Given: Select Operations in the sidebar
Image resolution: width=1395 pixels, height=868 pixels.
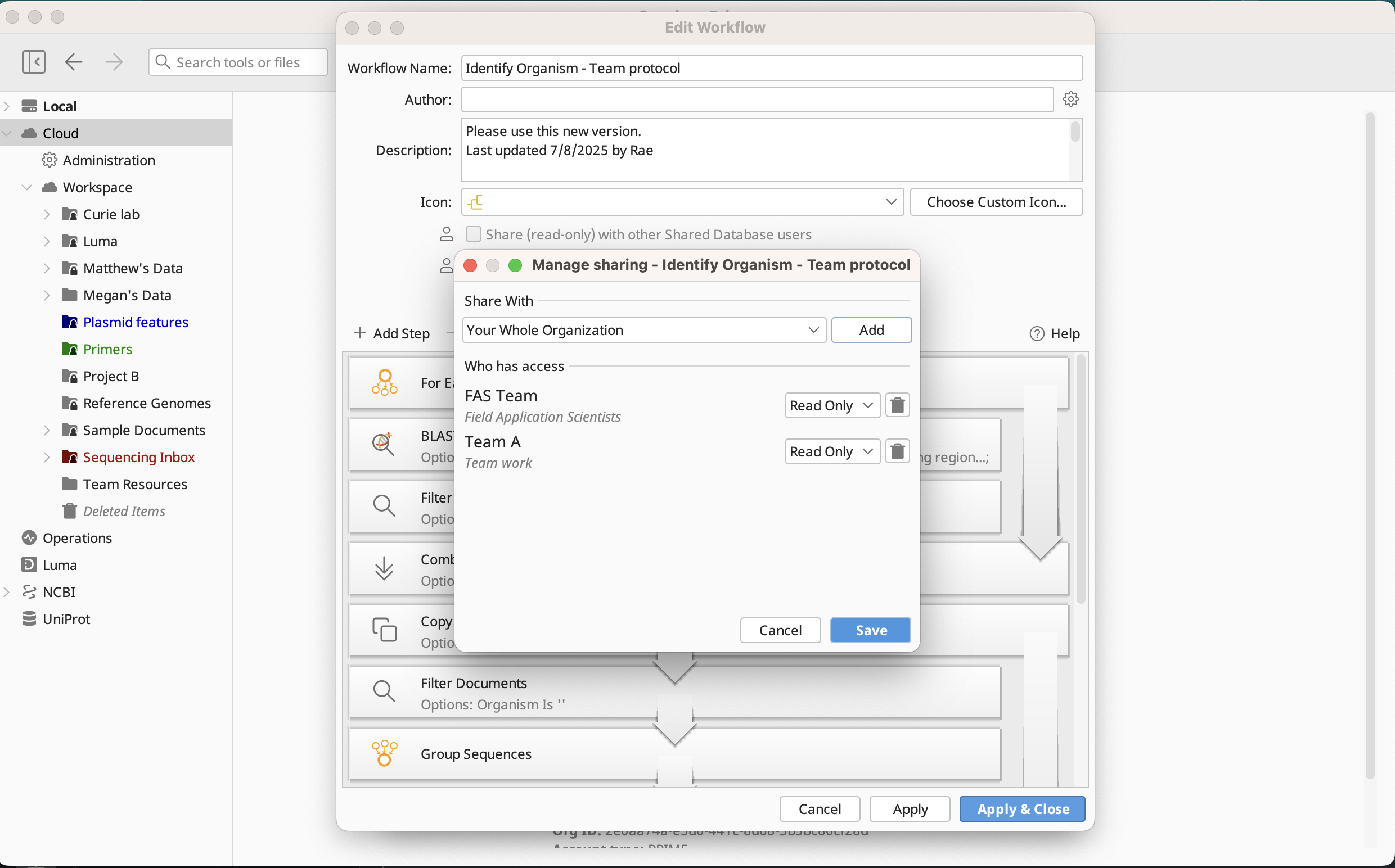Looking at the screenshot, I should point(77,538).
